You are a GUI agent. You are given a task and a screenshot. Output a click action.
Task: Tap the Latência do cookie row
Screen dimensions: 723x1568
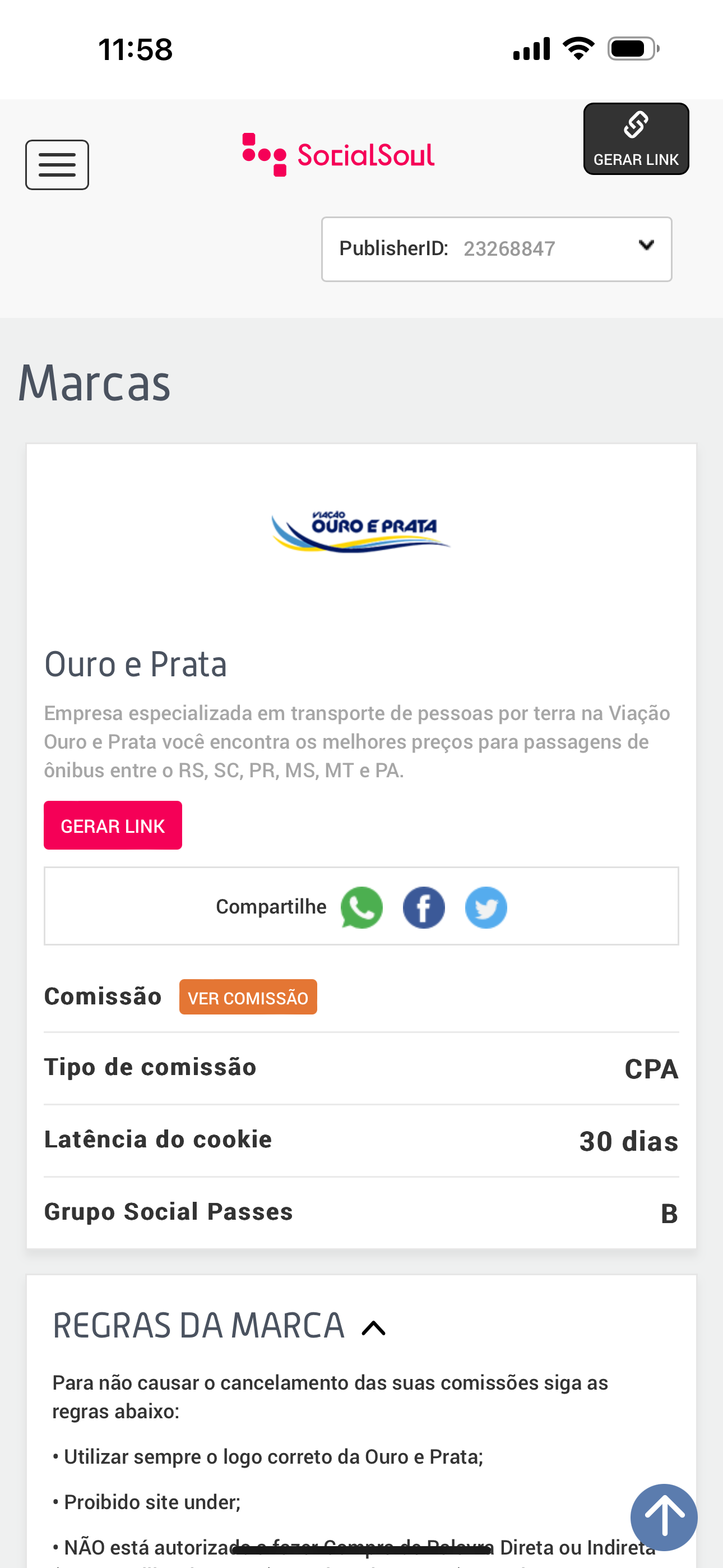pyautogui.click(x=361, y=1140)
